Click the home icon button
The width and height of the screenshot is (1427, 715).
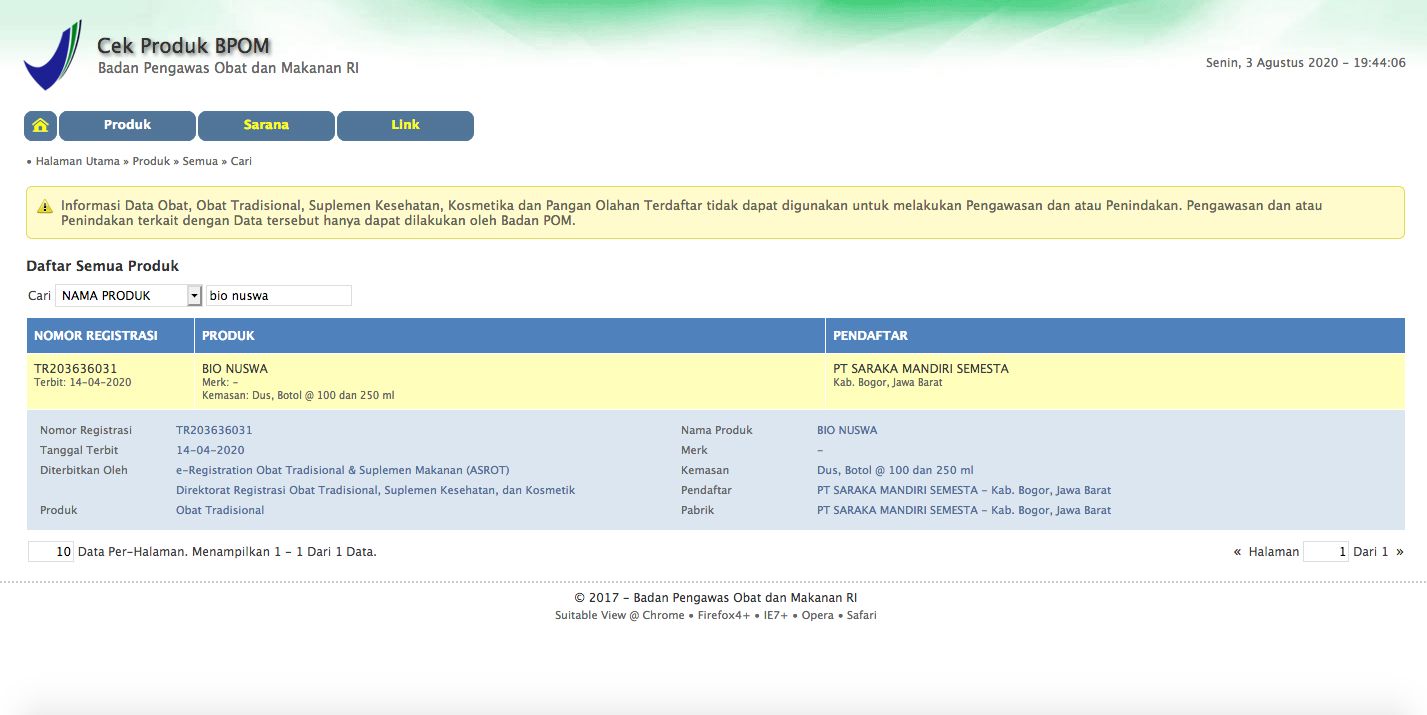pyautogui.click(x=41, y=126)
